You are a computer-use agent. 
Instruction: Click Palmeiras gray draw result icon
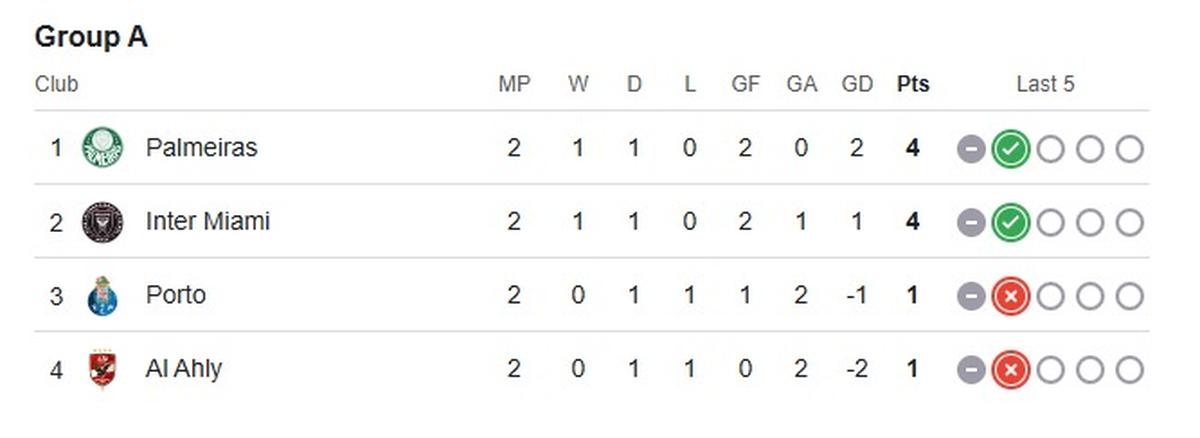pos(971,150)
